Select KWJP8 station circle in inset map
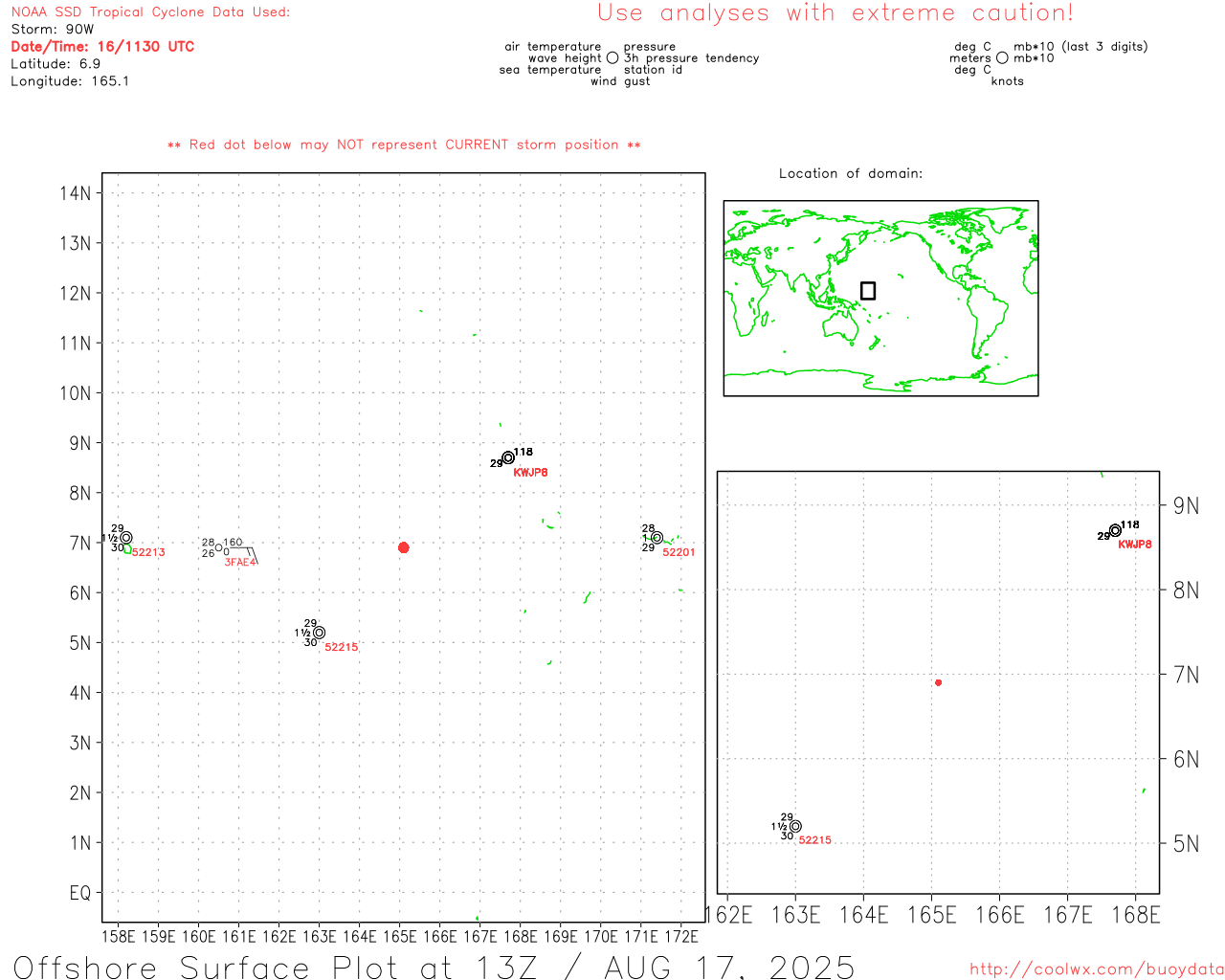Viewport: 1225px width, 980px height. pos(1116,530)
